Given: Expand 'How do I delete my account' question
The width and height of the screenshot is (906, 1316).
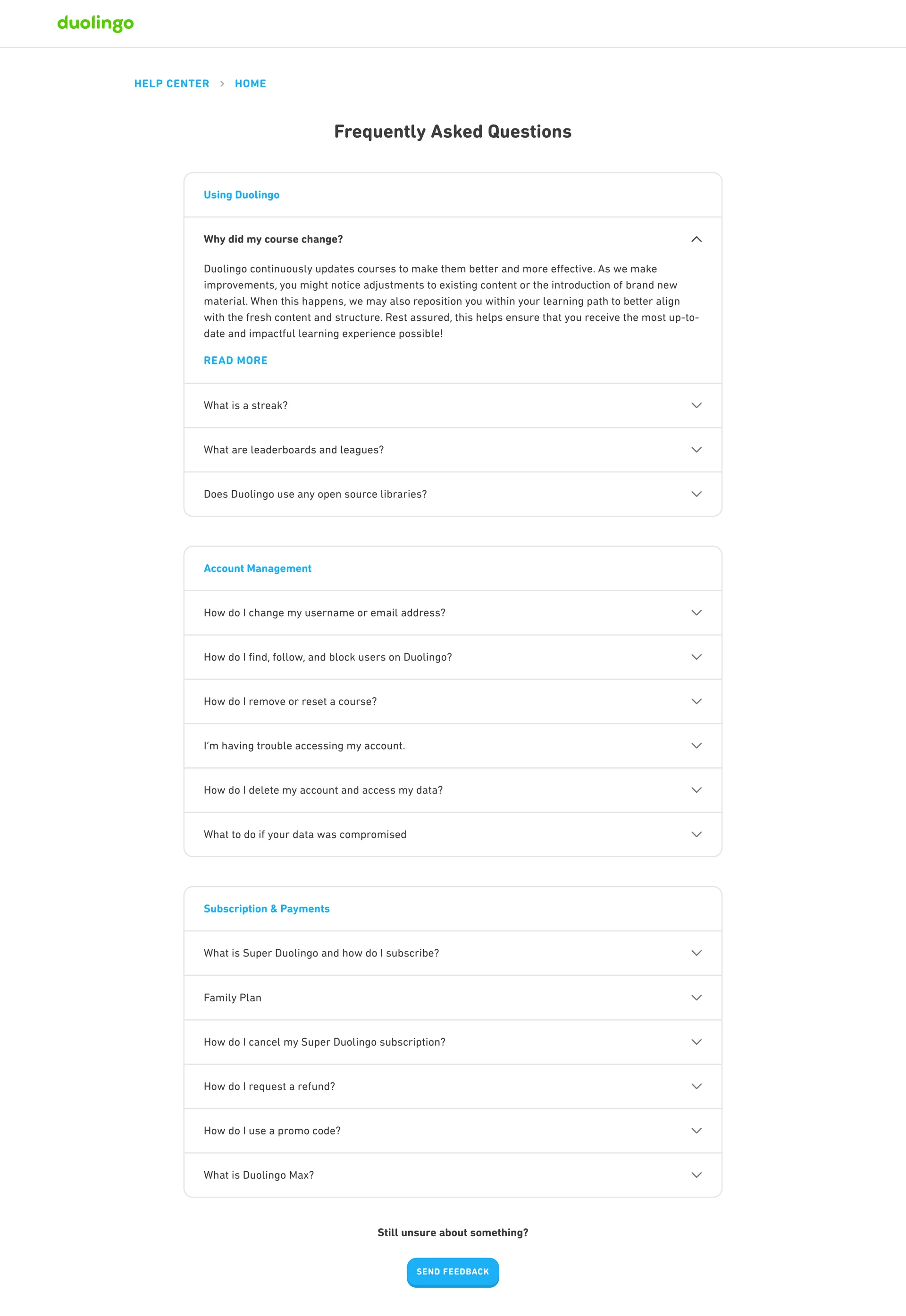Looking at the screenshot, I should [x=323, y=790].
